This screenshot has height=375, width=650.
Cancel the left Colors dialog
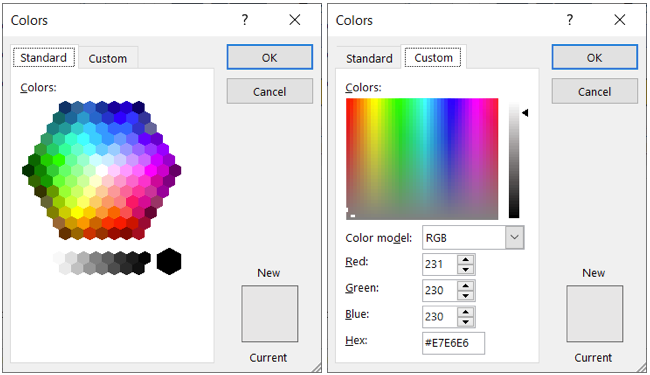coord(269,91)
